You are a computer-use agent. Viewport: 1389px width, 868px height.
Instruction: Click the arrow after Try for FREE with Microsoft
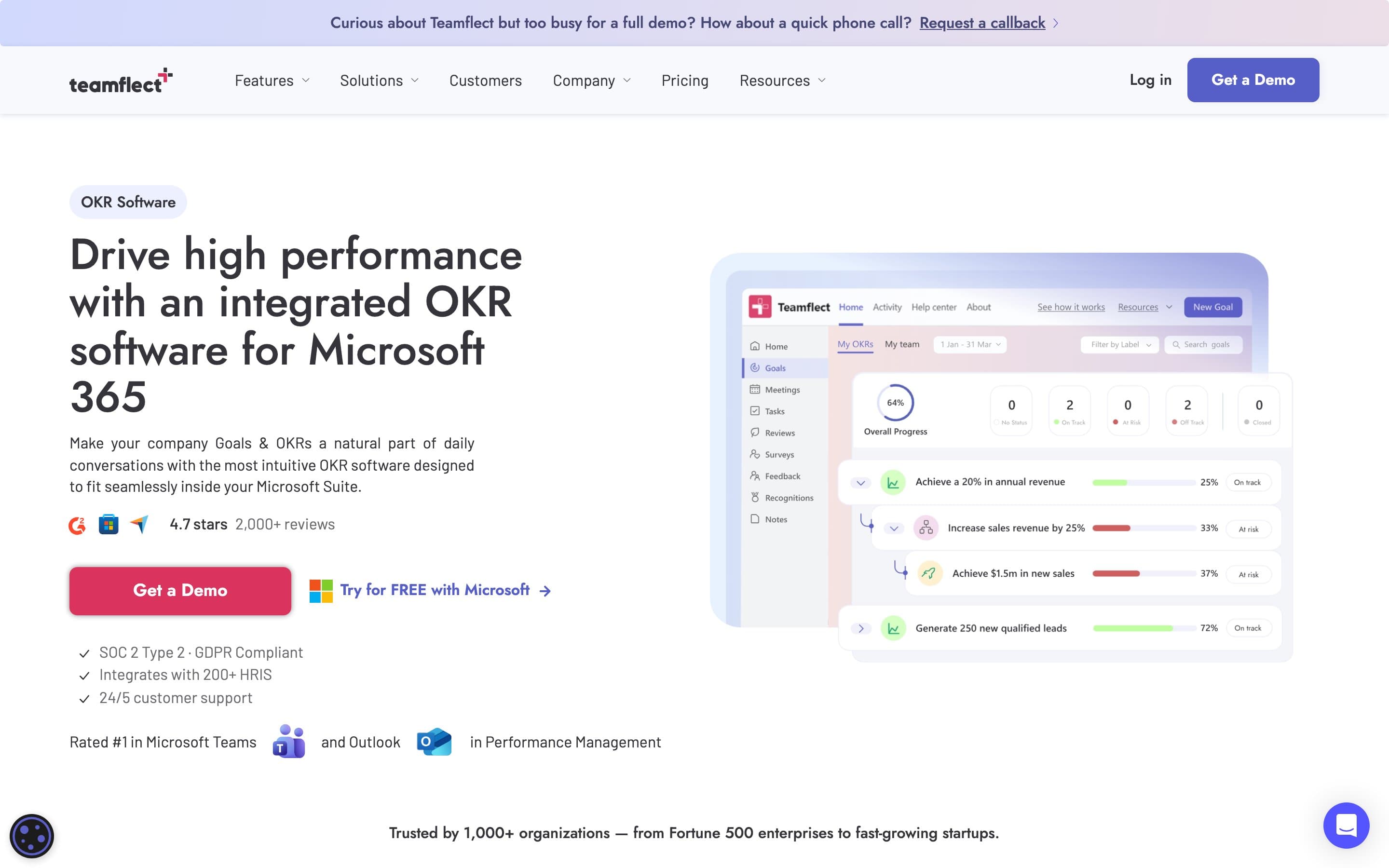(x=545, y=591)
